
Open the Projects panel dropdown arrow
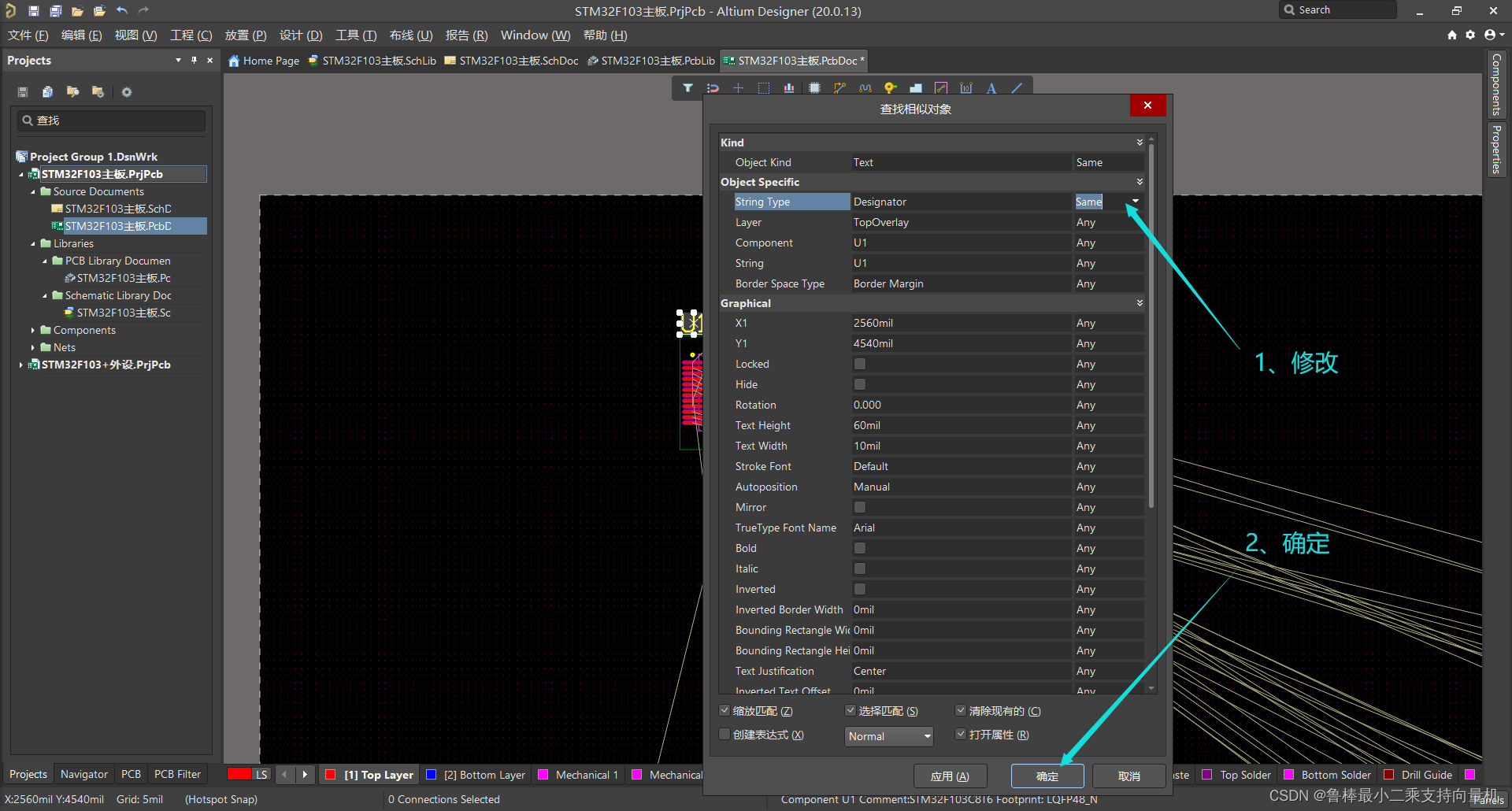pyautogui.click(x=178, y=60)
